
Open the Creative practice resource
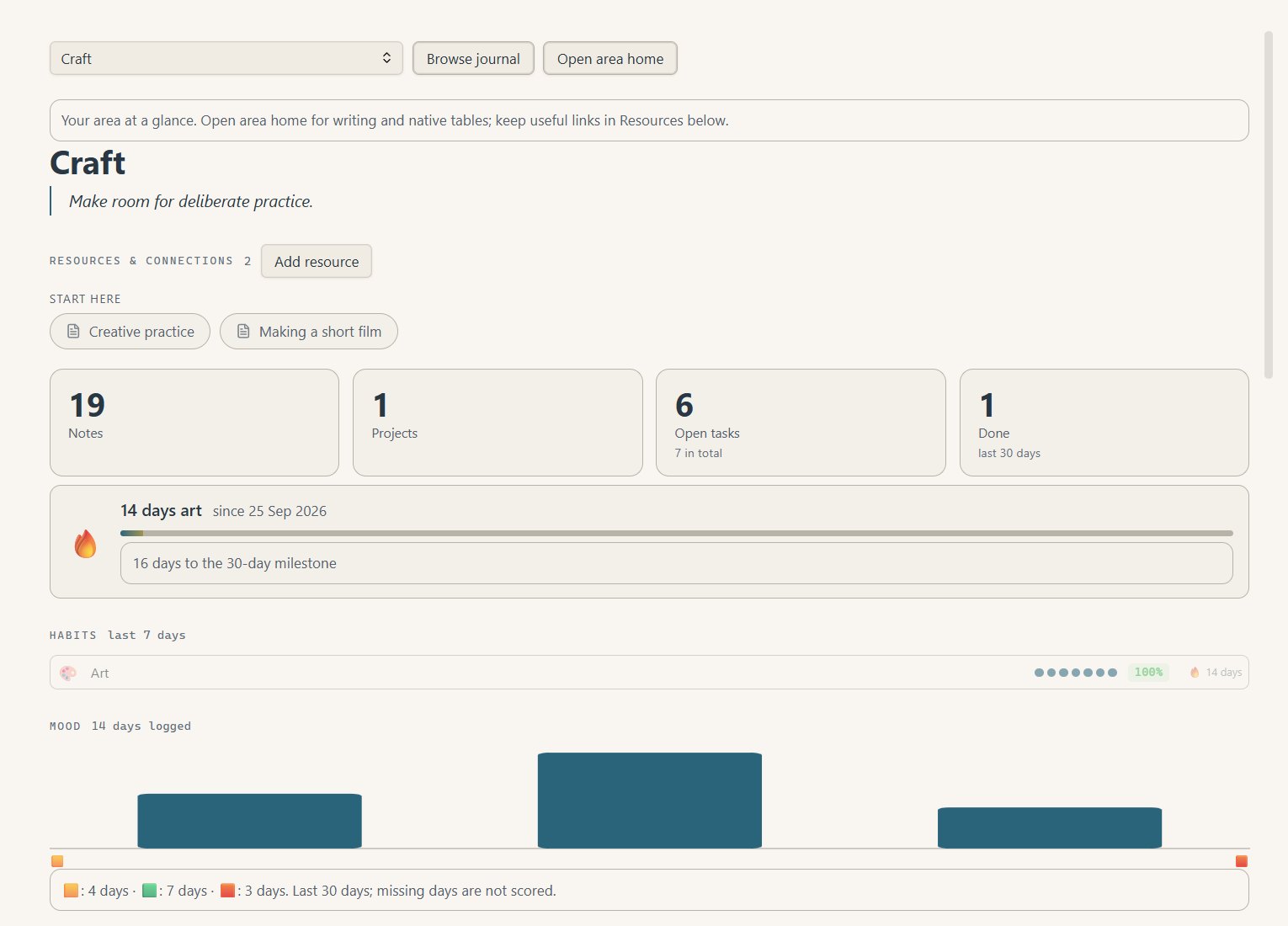click(130, 332)
